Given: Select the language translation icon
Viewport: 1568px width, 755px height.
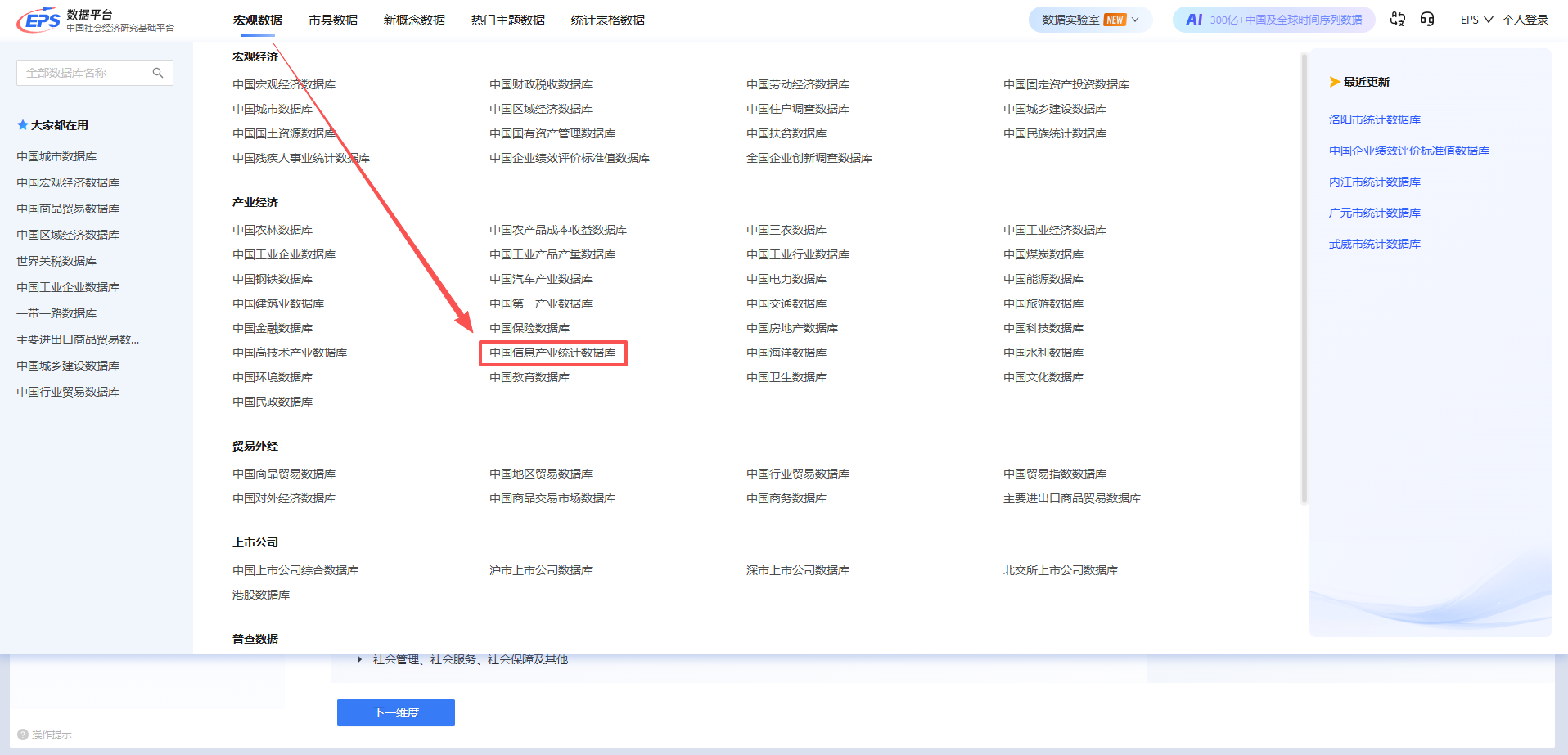Looking at the screenshot, I should coord(1397,19).
